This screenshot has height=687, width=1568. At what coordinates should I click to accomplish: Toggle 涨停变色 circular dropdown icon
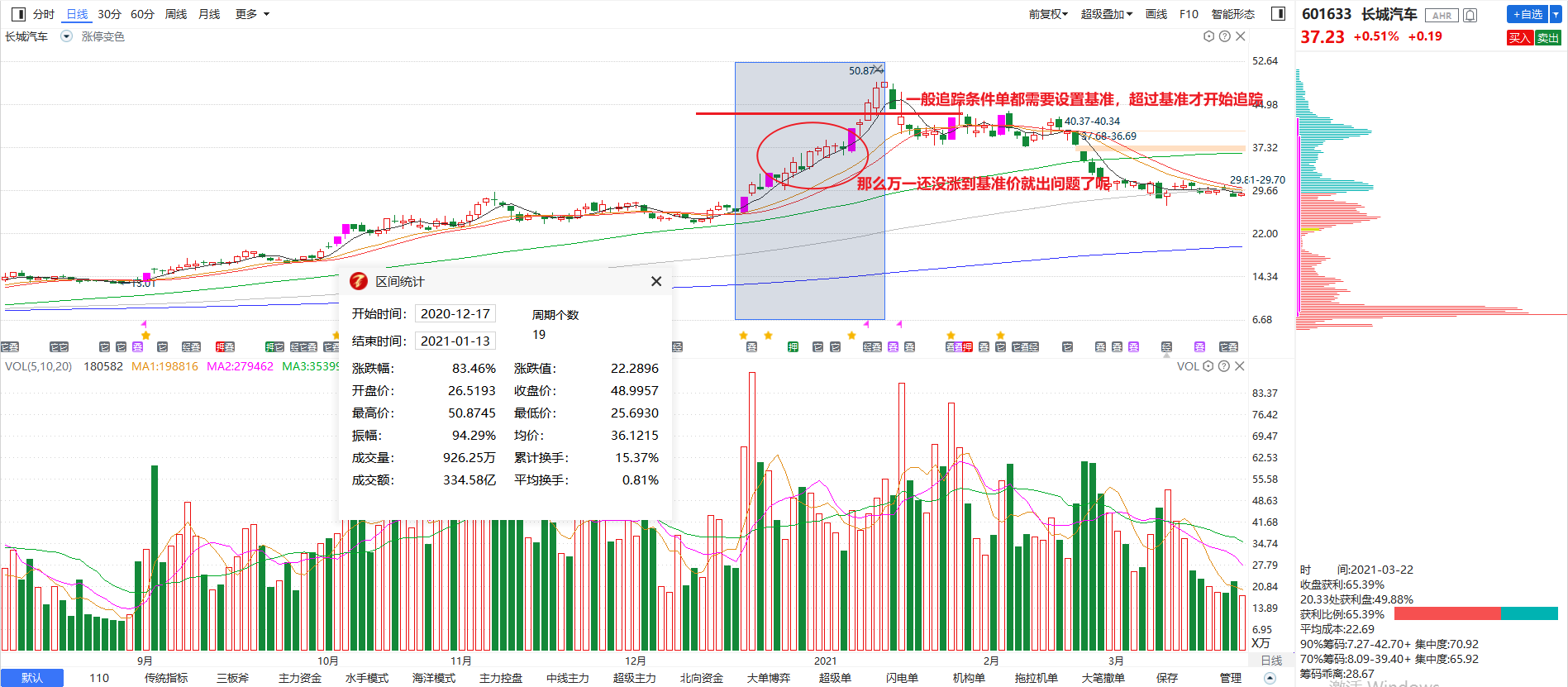(67, 36)
